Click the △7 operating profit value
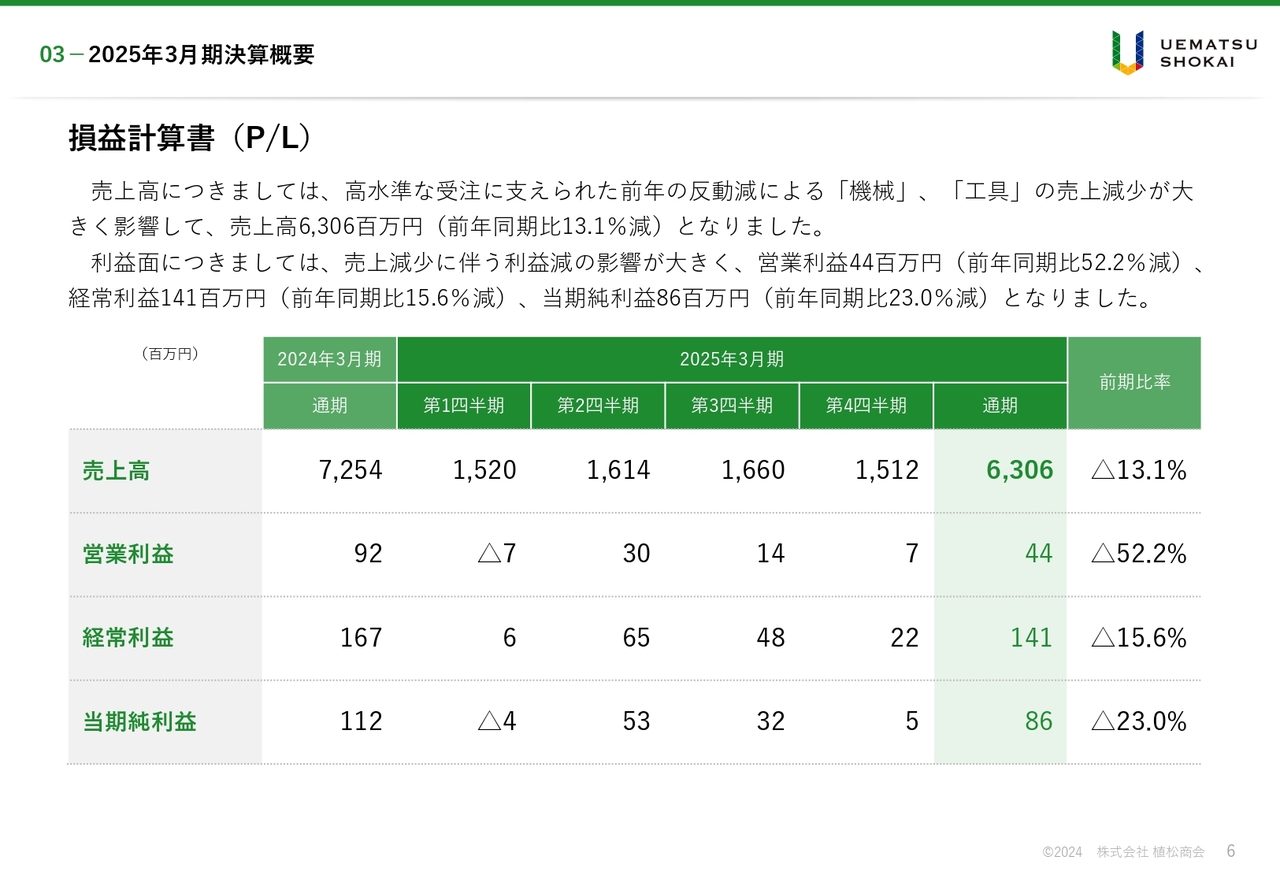The width and height of the screenshot is (1280, 886). tap(497, 554)
